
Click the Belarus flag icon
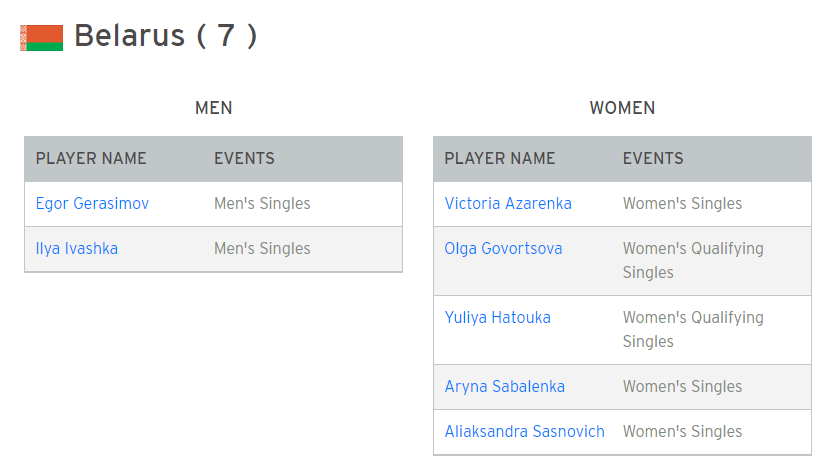click(x=41, y=38)
